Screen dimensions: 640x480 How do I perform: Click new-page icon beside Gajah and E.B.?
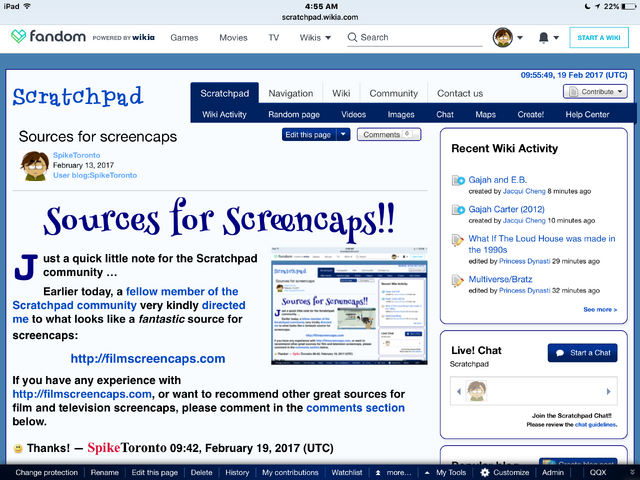(x=458, y=180)
